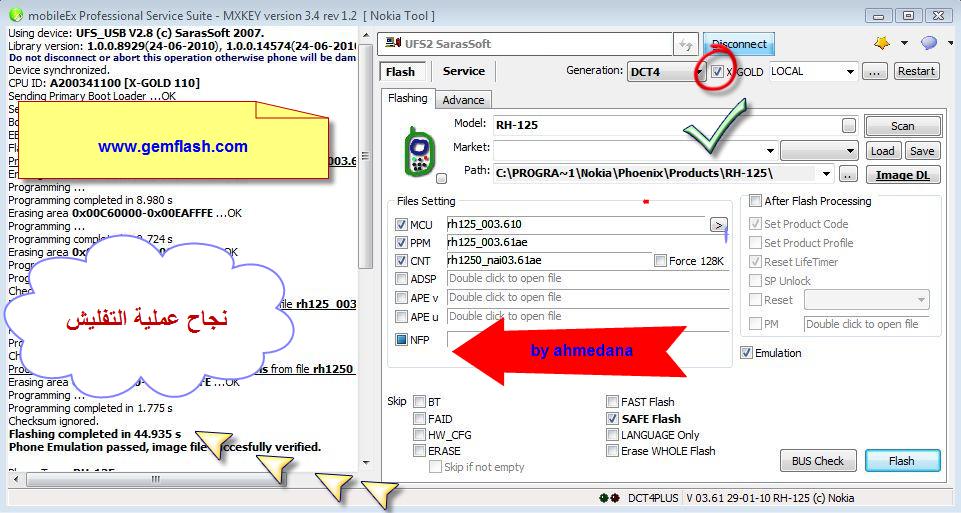Enable the APE v checkbox

[x=401, y=298]
